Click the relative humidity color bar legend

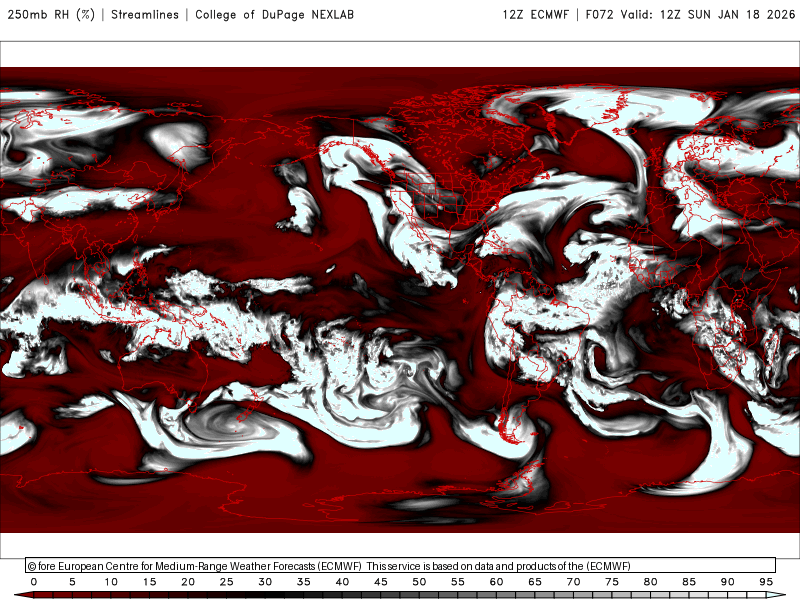point(401,595)
